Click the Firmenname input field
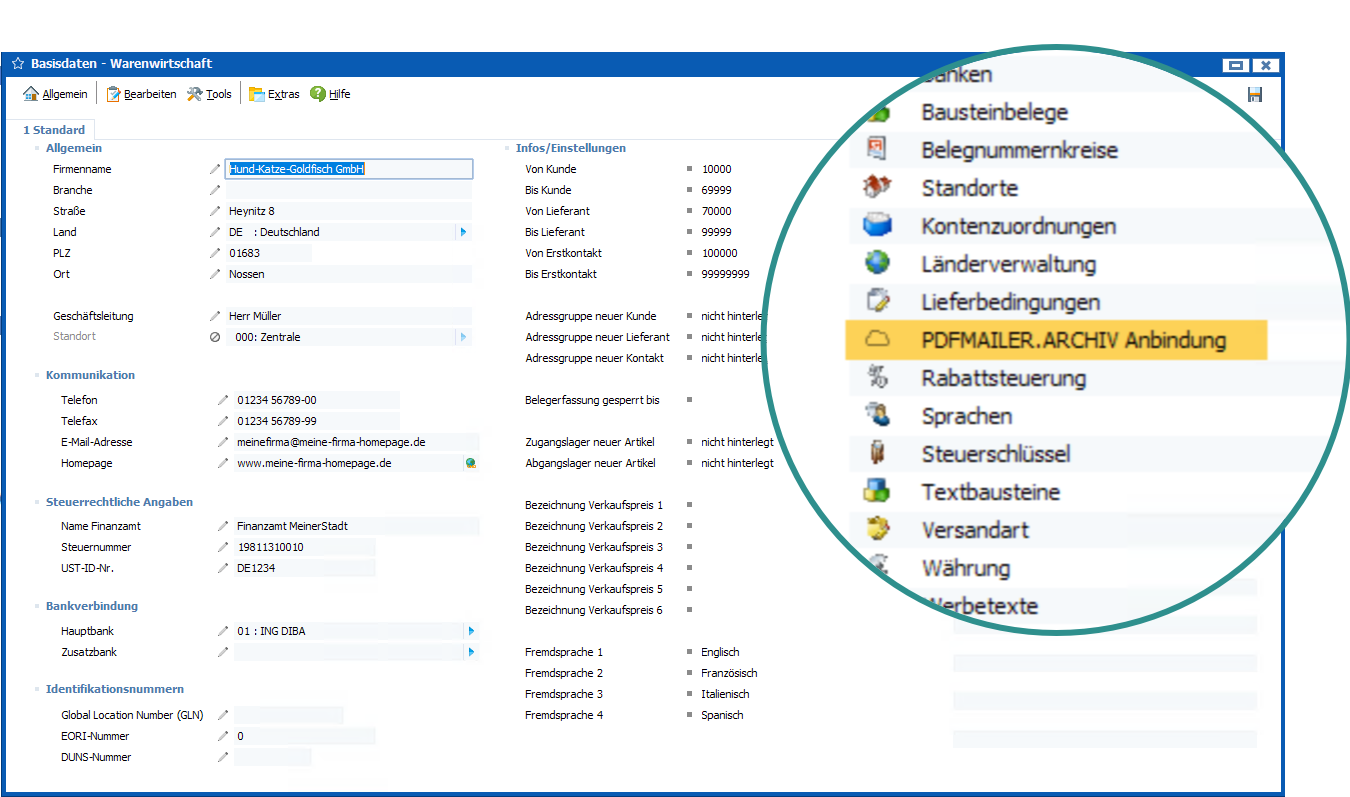Screen dimensions: 1350x797 click(348, 169)
